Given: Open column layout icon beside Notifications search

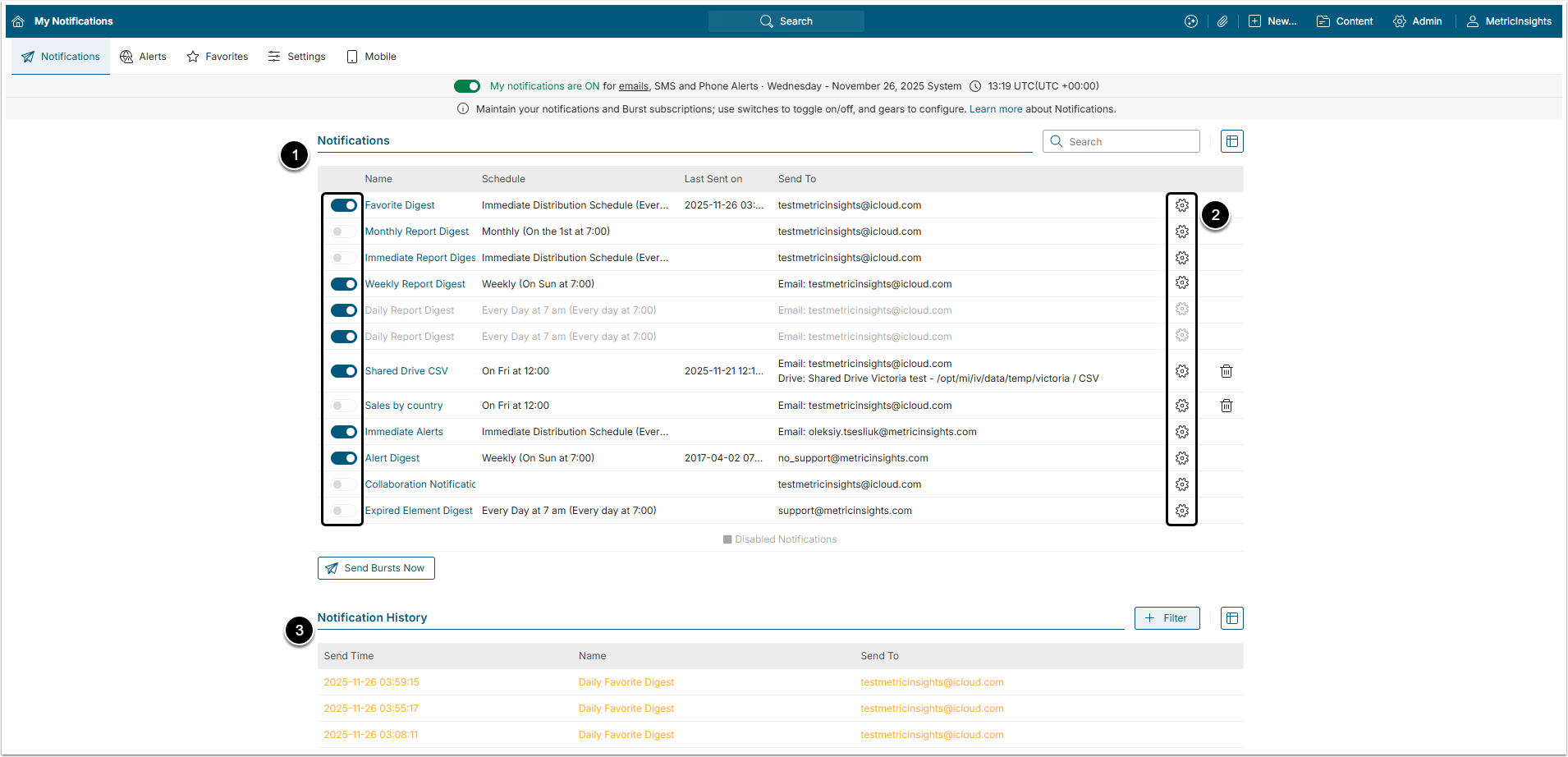Looking at the screenshot, I should [x=1231, y=141].
